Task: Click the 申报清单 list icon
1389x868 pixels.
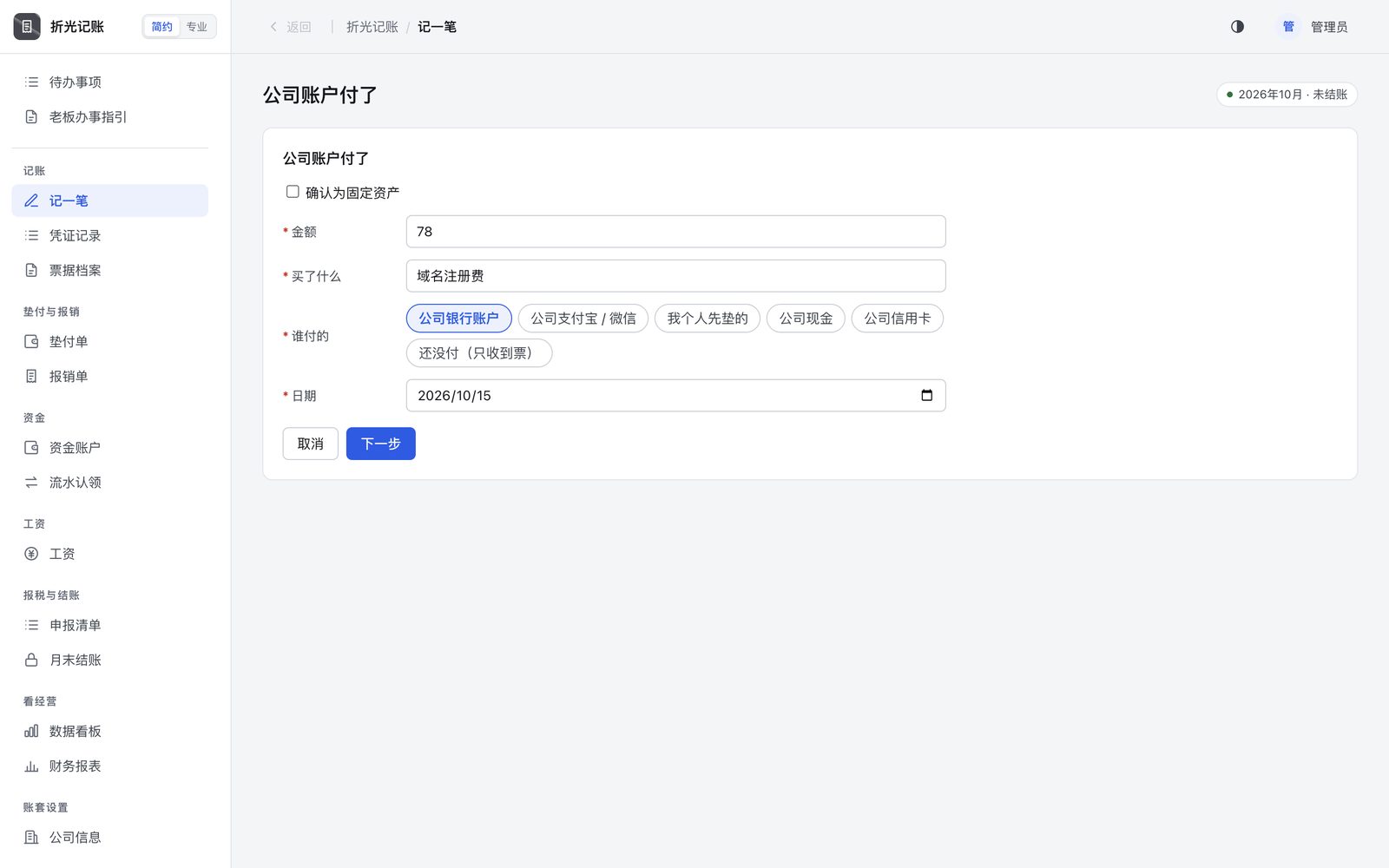Action: click(x=31, y=625)
